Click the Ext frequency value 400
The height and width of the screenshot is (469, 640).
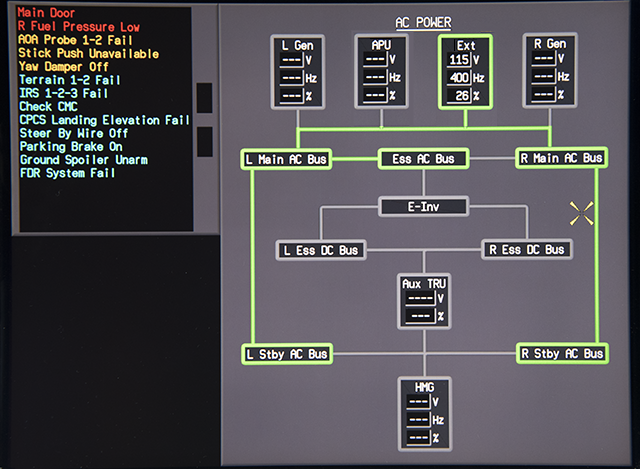pyautogui.click(x=459, y=78)
